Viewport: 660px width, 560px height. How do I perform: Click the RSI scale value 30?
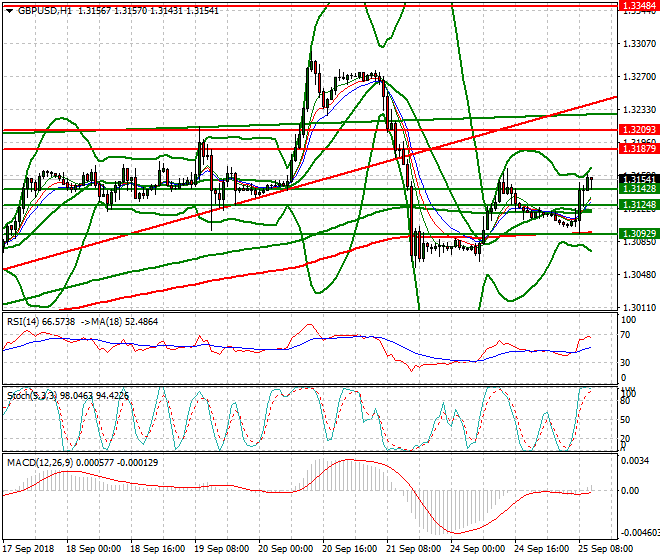pos(625,363)
